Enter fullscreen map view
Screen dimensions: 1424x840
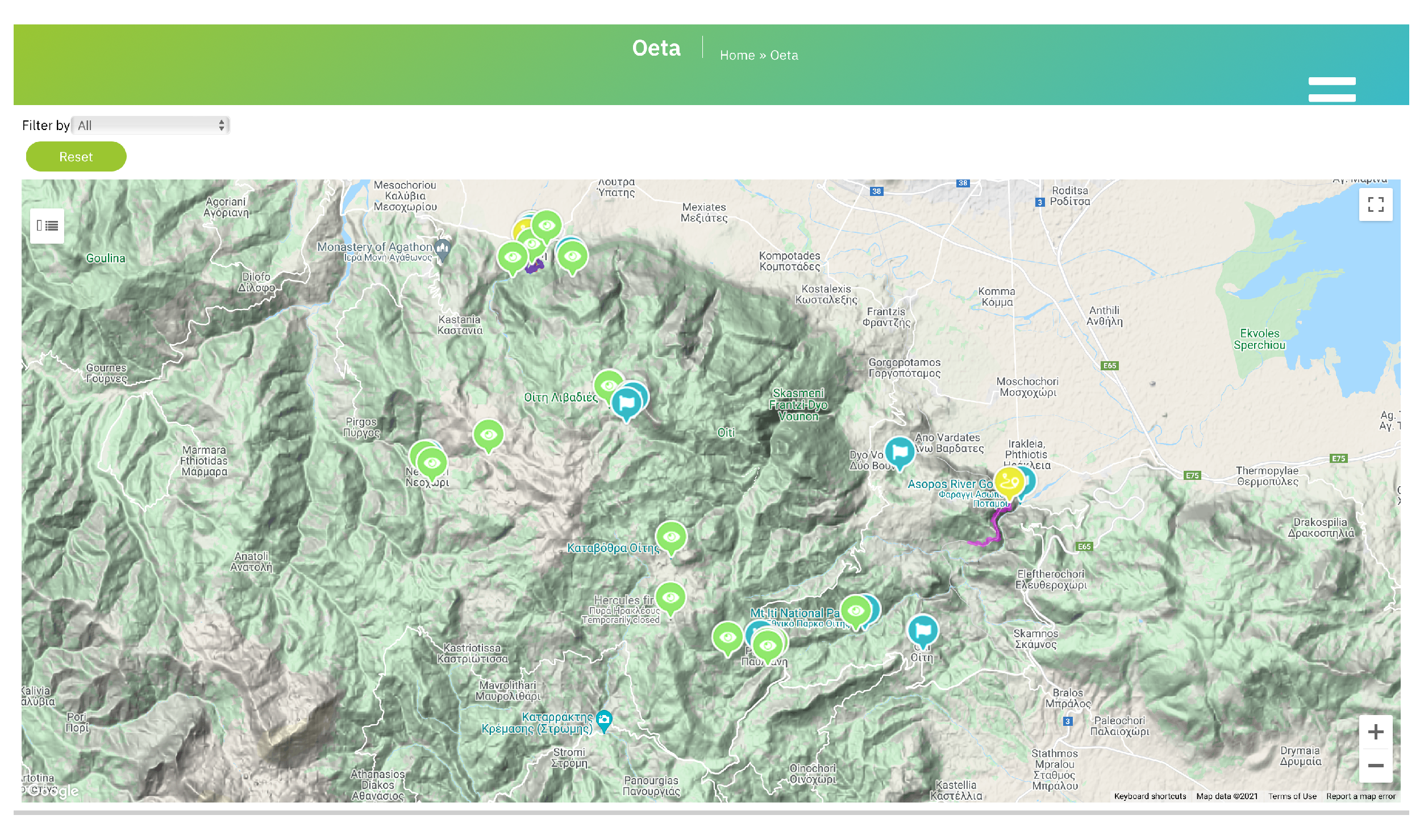[1375, 204]
